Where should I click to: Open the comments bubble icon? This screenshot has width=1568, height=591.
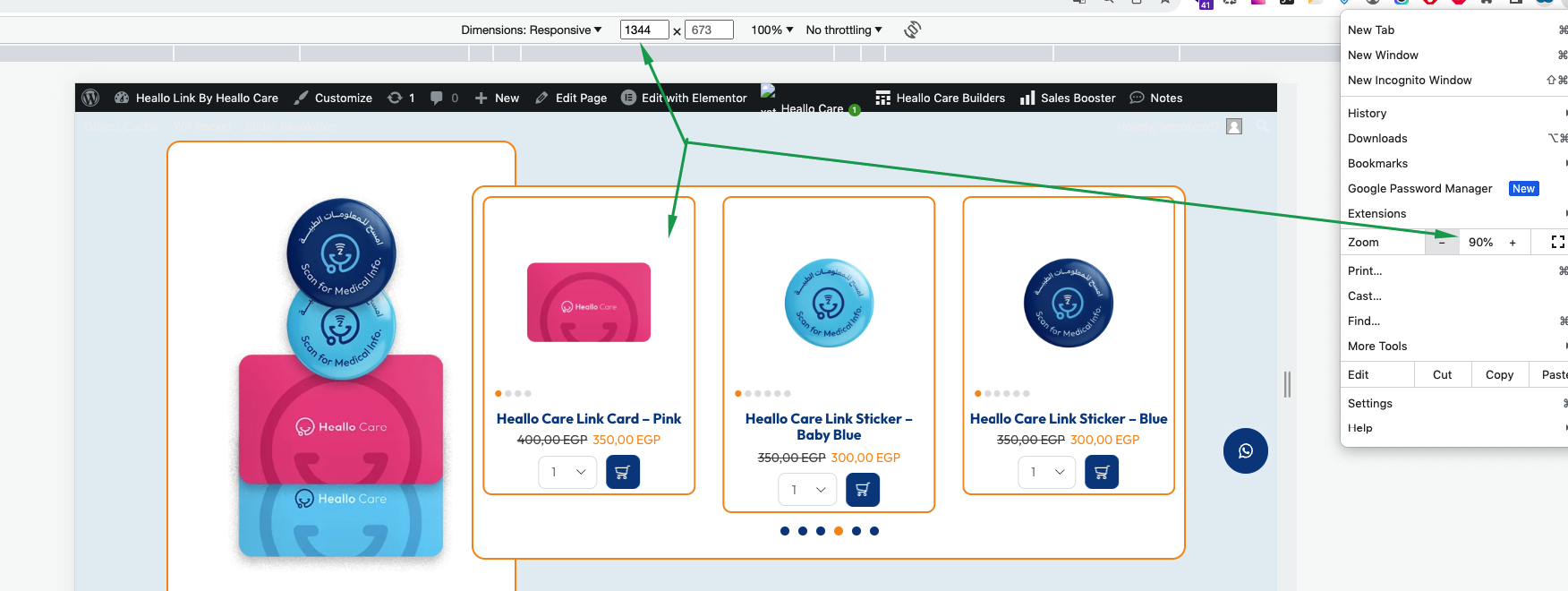point(444,98)
